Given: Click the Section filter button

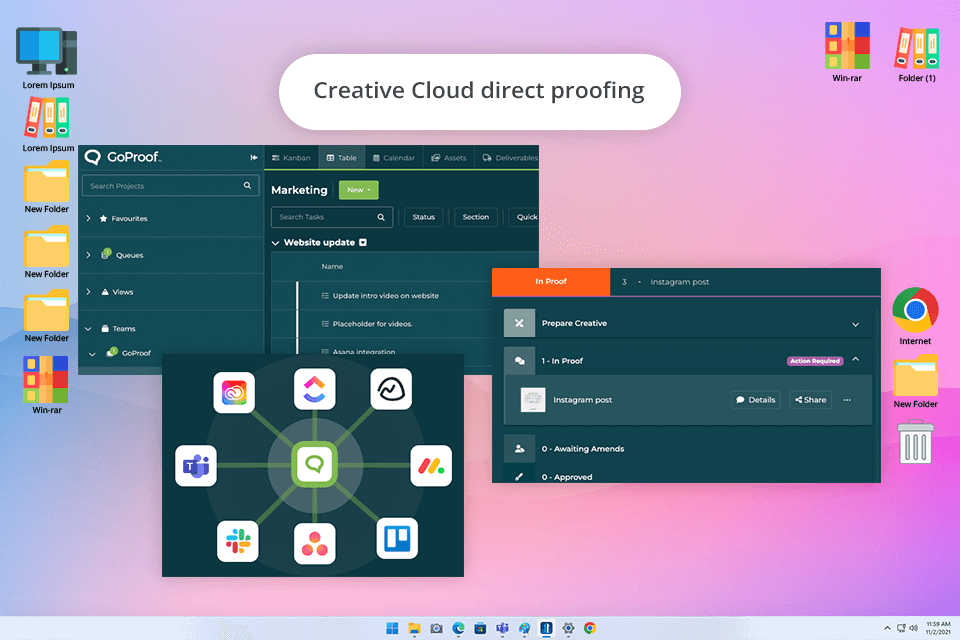Looking at the screenshot, I should [x=476, y=217].
